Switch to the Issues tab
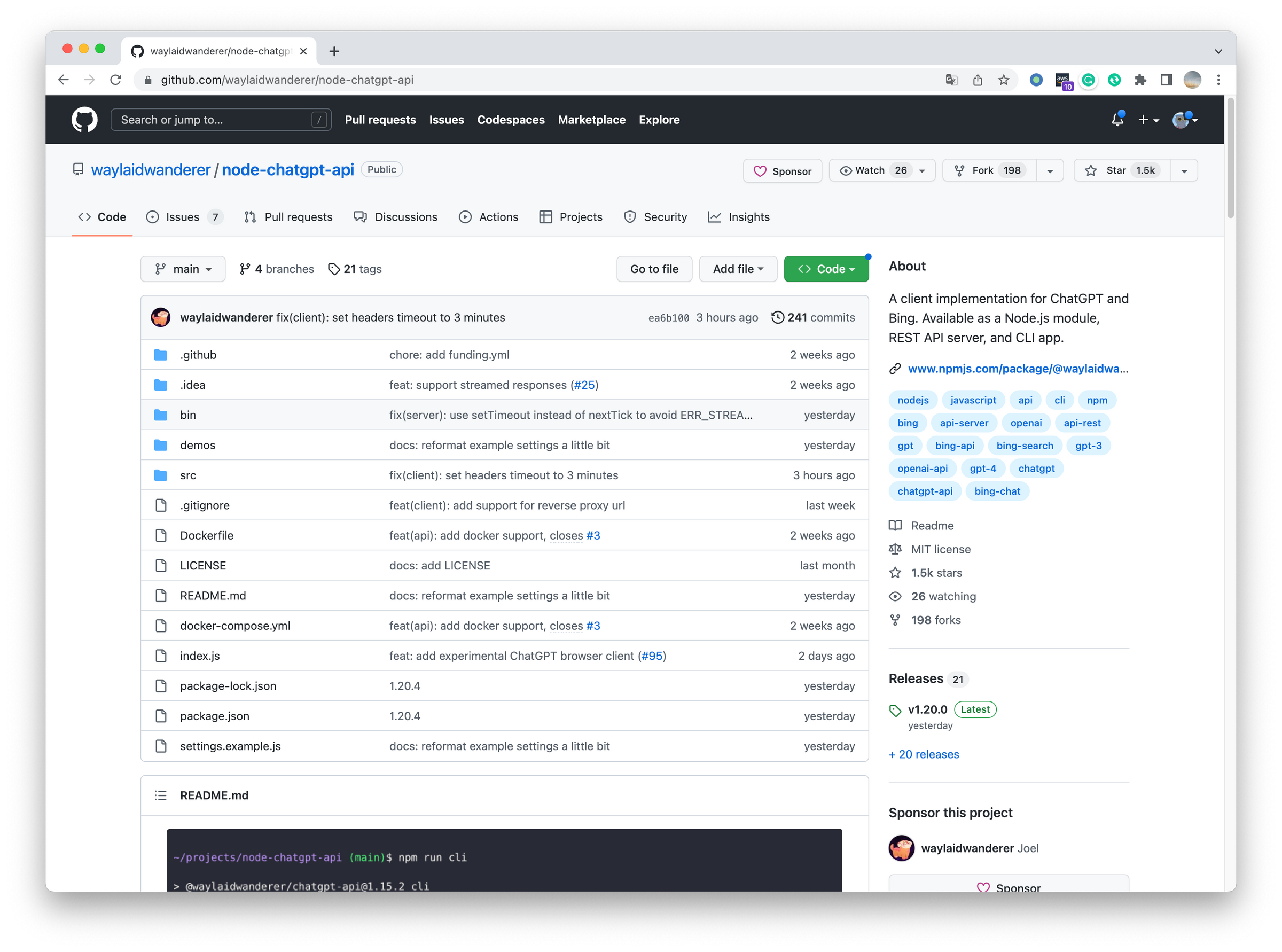Viewport: 1282px width, 952px height. click(183, 217)
